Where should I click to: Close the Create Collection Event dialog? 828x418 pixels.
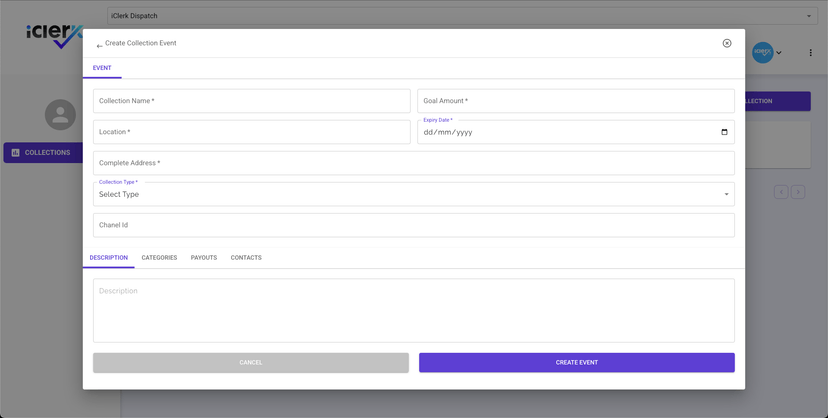coord(727,43)
